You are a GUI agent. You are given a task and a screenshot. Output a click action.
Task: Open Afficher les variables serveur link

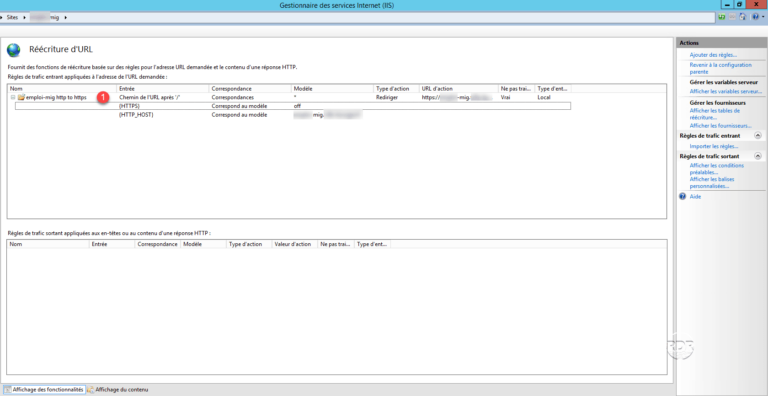725,92
